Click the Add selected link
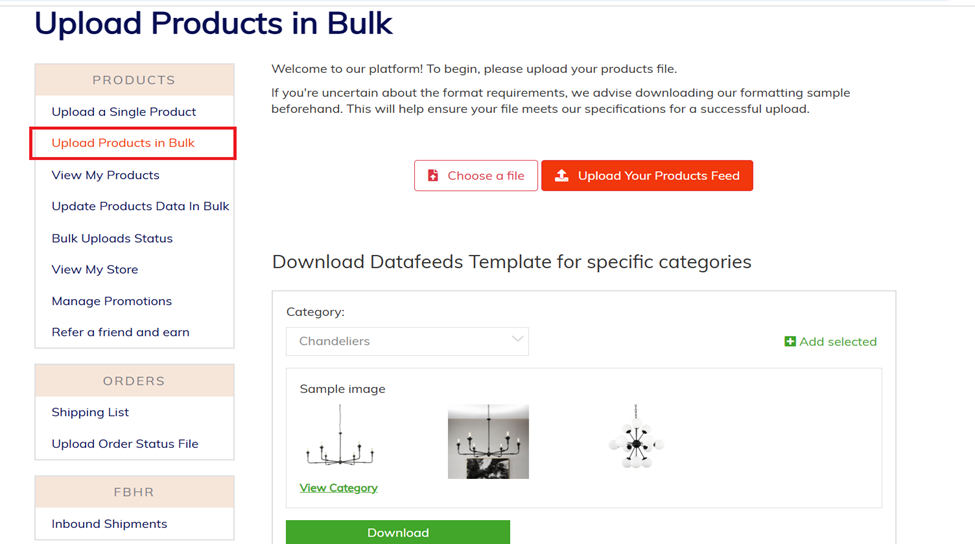Screen dimensions: 975x544 point(831,341)
